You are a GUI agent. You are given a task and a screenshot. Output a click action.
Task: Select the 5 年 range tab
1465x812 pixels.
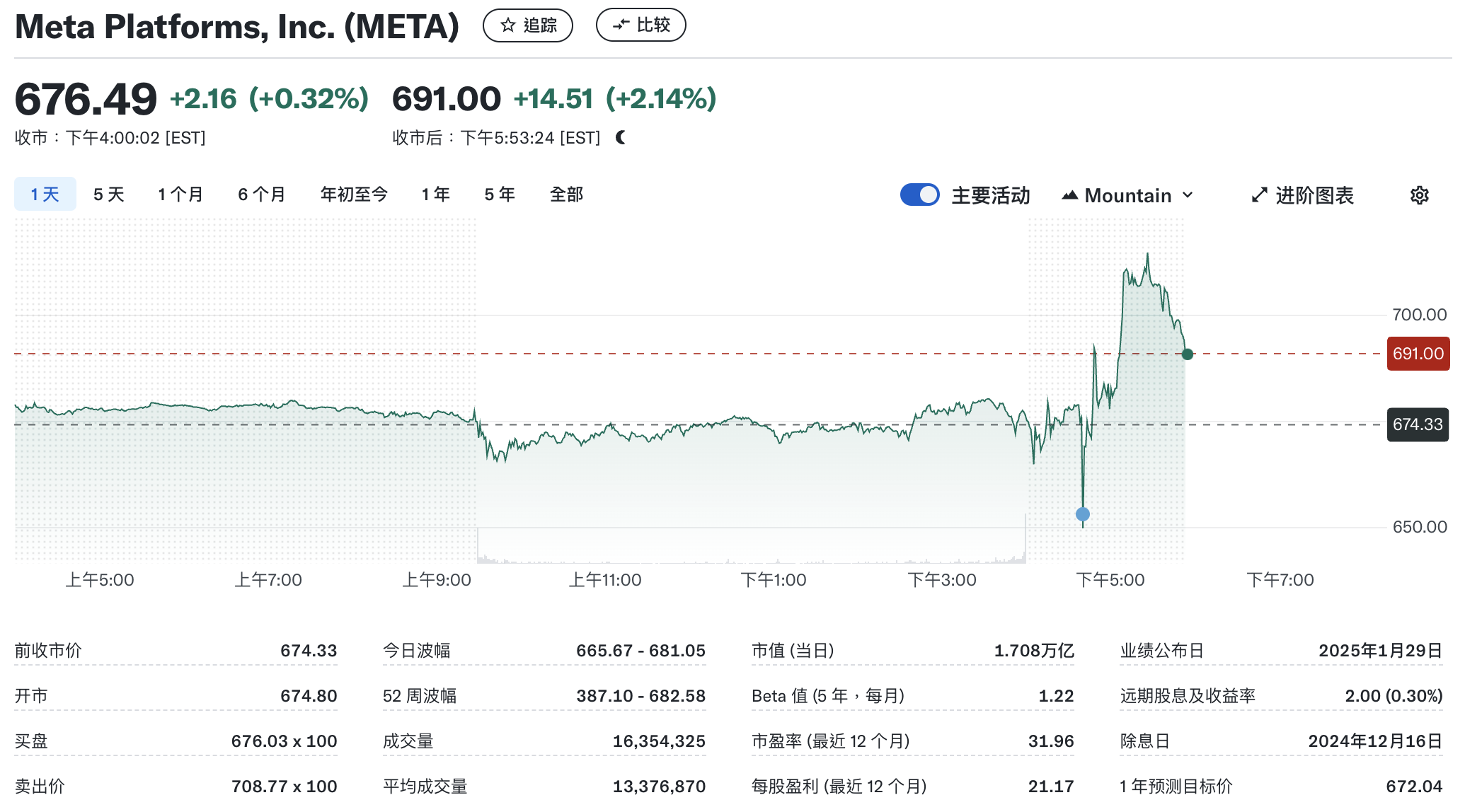click(500, 195)
